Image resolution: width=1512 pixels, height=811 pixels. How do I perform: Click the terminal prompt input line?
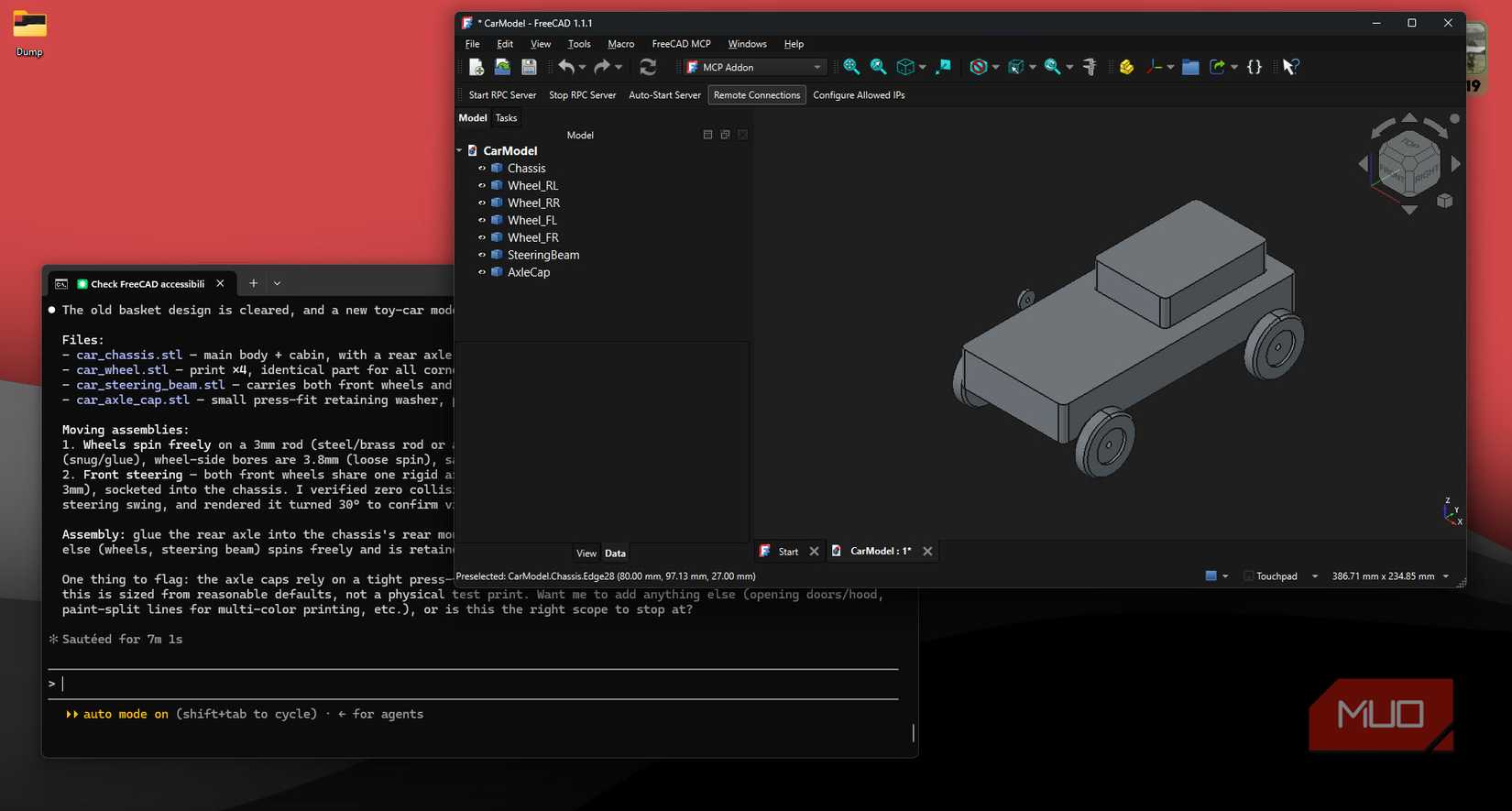click(x=473, y=684)
